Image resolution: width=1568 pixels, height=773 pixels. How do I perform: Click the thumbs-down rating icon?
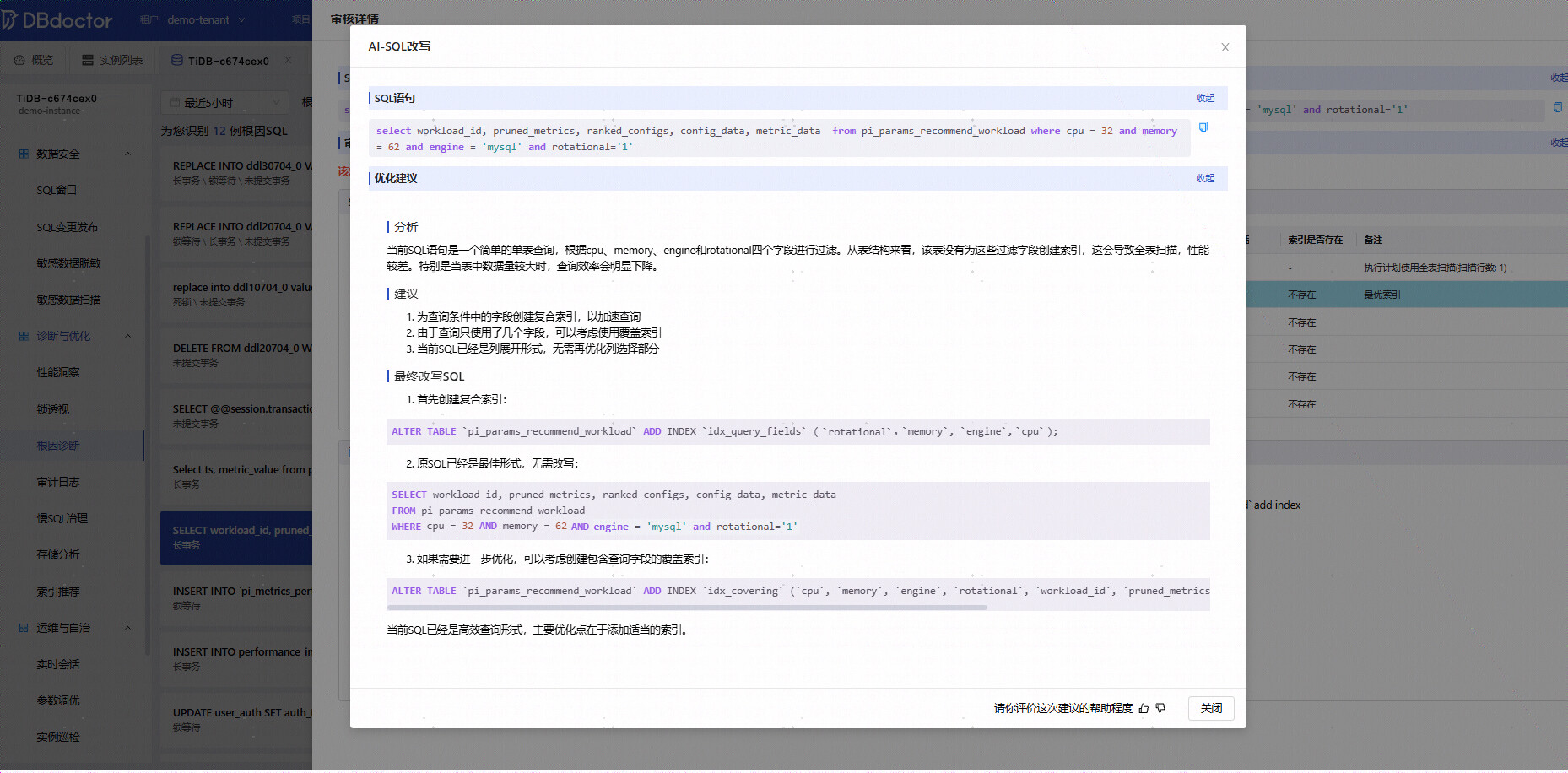(x=1160, y=709)
